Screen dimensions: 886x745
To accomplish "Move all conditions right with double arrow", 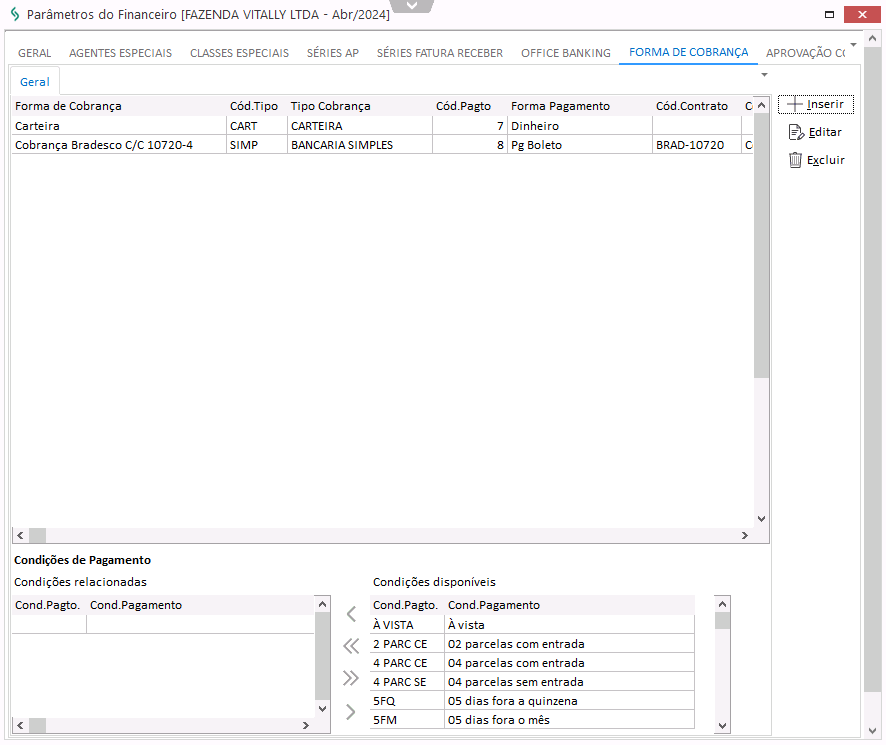I will (350, 679).
